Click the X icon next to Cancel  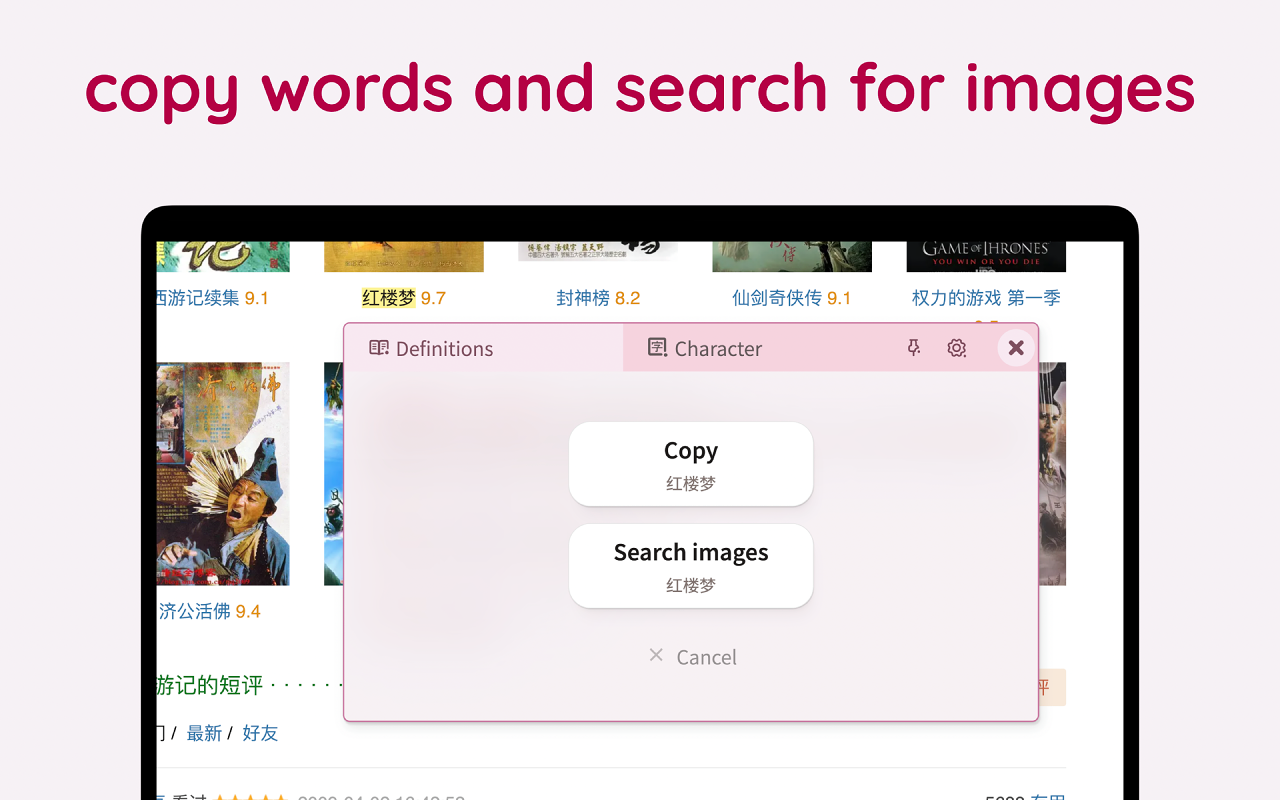(x=656, y=655)
